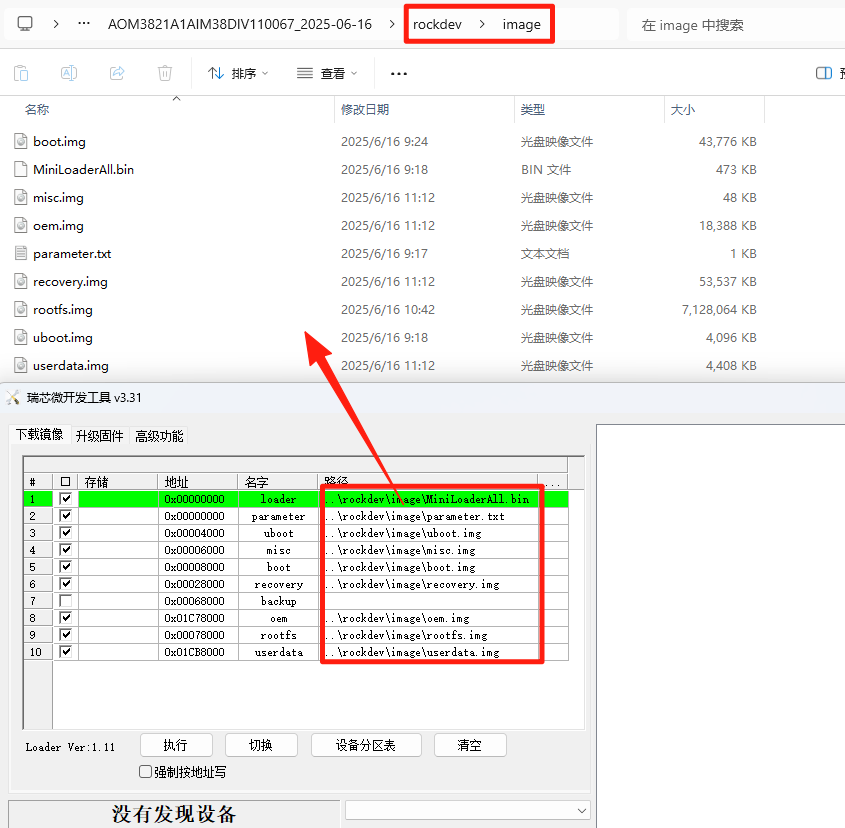Screen dimensions: 845x828
Task: Open the 排序 sort dropdown
Action: coord(238,73)
